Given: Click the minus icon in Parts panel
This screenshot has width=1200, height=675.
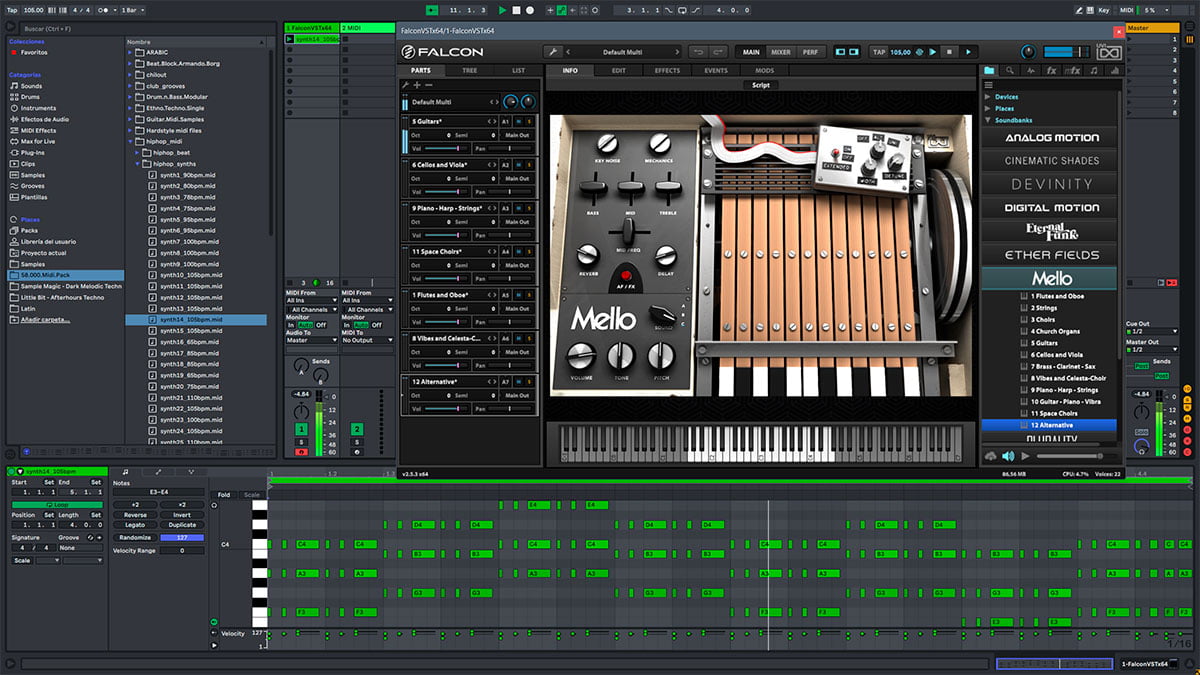Looking at the screenshot, I should pos(427,86).
